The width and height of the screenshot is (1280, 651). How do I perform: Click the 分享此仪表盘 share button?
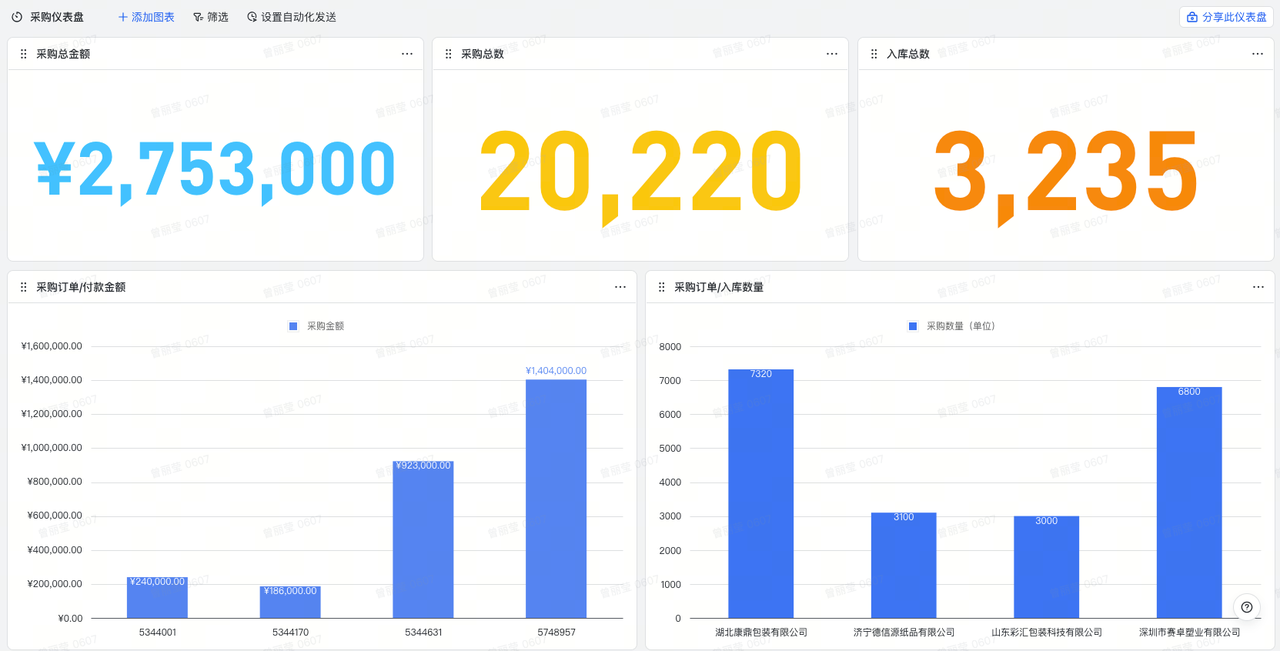(1226, 17)
